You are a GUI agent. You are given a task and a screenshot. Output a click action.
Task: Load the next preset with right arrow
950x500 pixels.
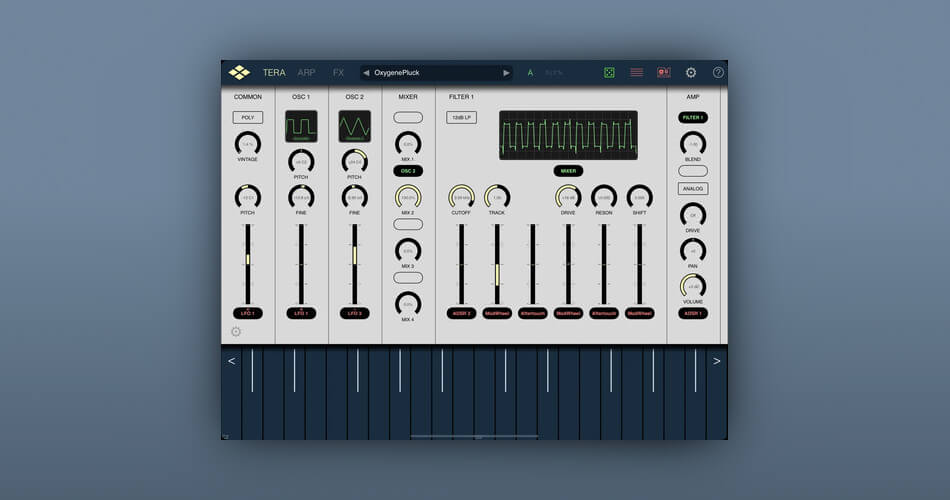[506, 73]
